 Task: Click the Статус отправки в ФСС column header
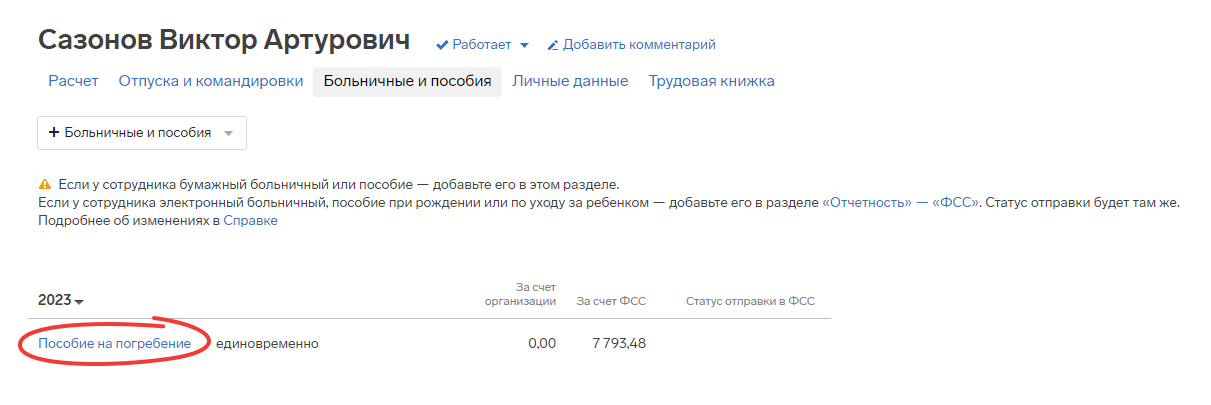coord(750,301)
